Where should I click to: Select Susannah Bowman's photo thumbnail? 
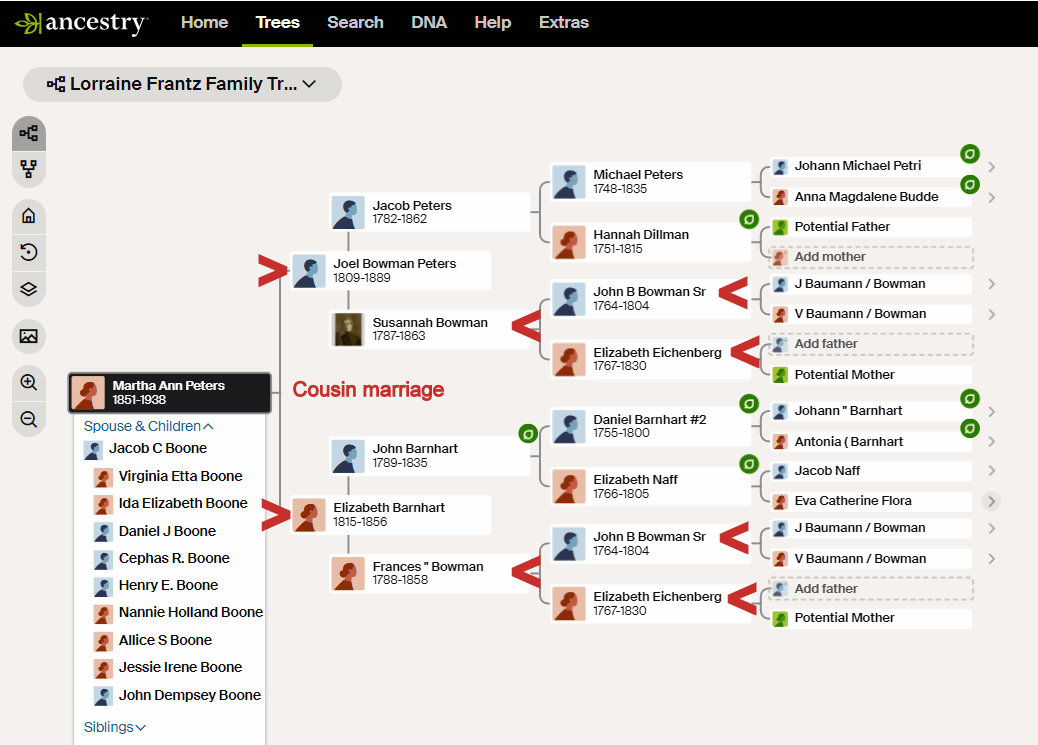point(347,329)
